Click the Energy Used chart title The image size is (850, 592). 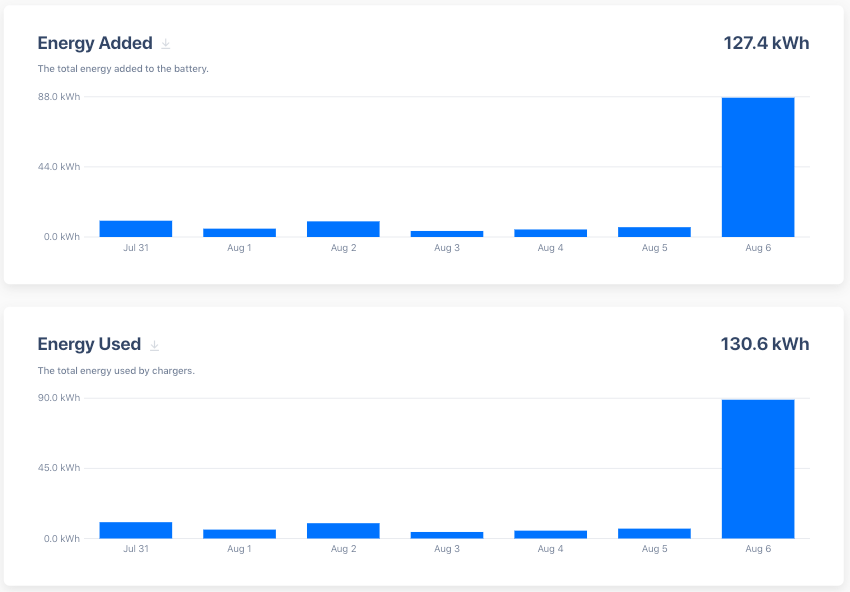(x=89, y=344)
